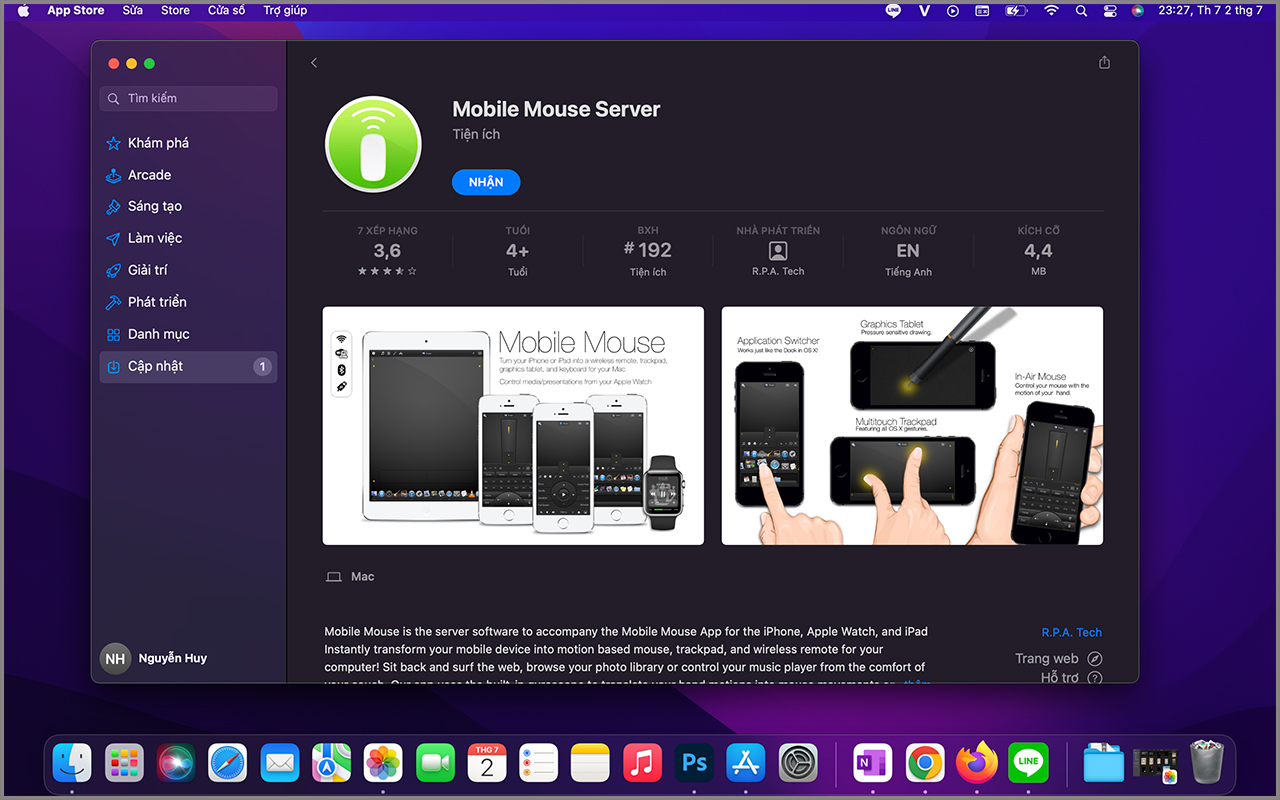This screenshot has height=800, width=1280.
Task: Launch Siri from the dock
Action: pos(176,763)
